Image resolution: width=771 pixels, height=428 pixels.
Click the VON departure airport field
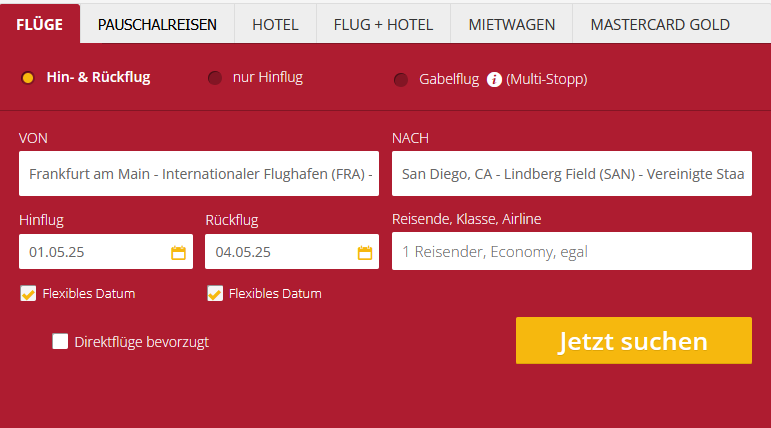pyautogui.click(x=199, y=173)
